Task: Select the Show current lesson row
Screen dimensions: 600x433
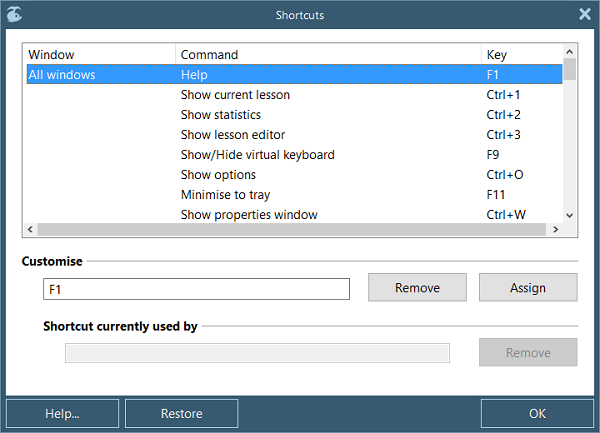Action: 295,94
